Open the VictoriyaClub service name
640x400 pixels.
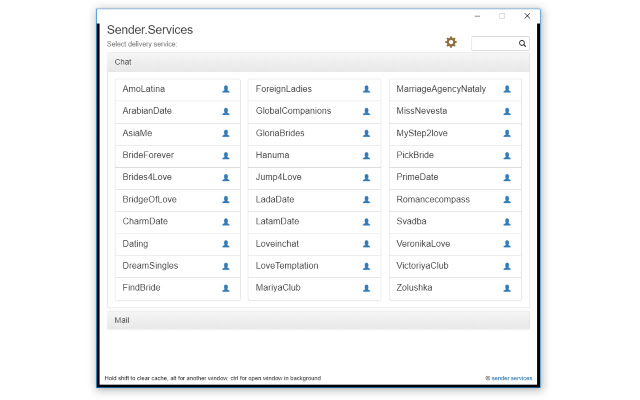click(422, 266)
